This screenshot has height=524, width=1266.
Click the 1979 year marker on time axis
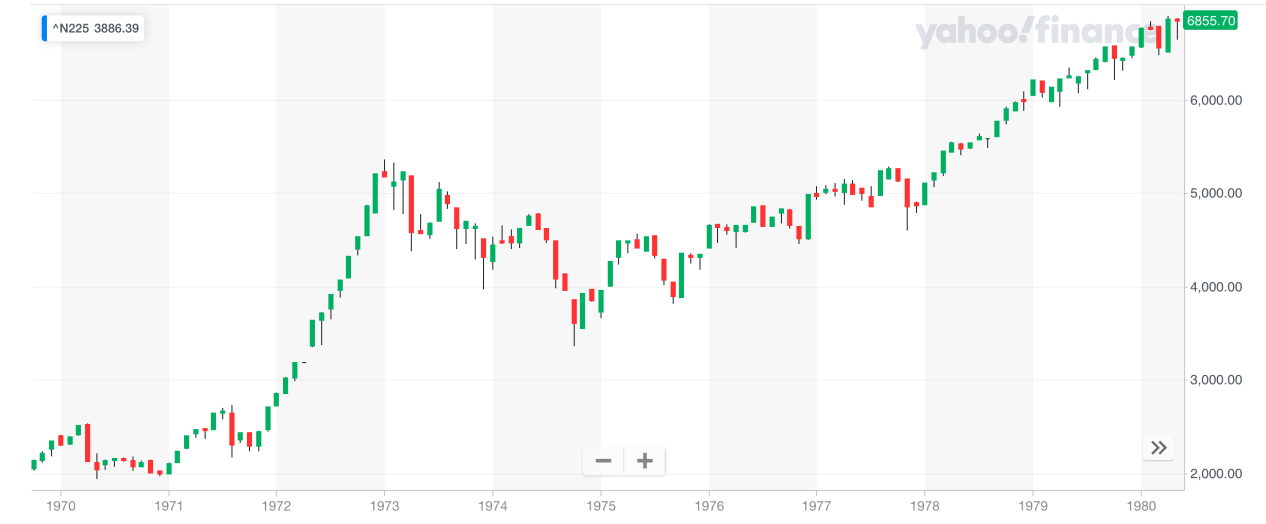coord(1033,508)
